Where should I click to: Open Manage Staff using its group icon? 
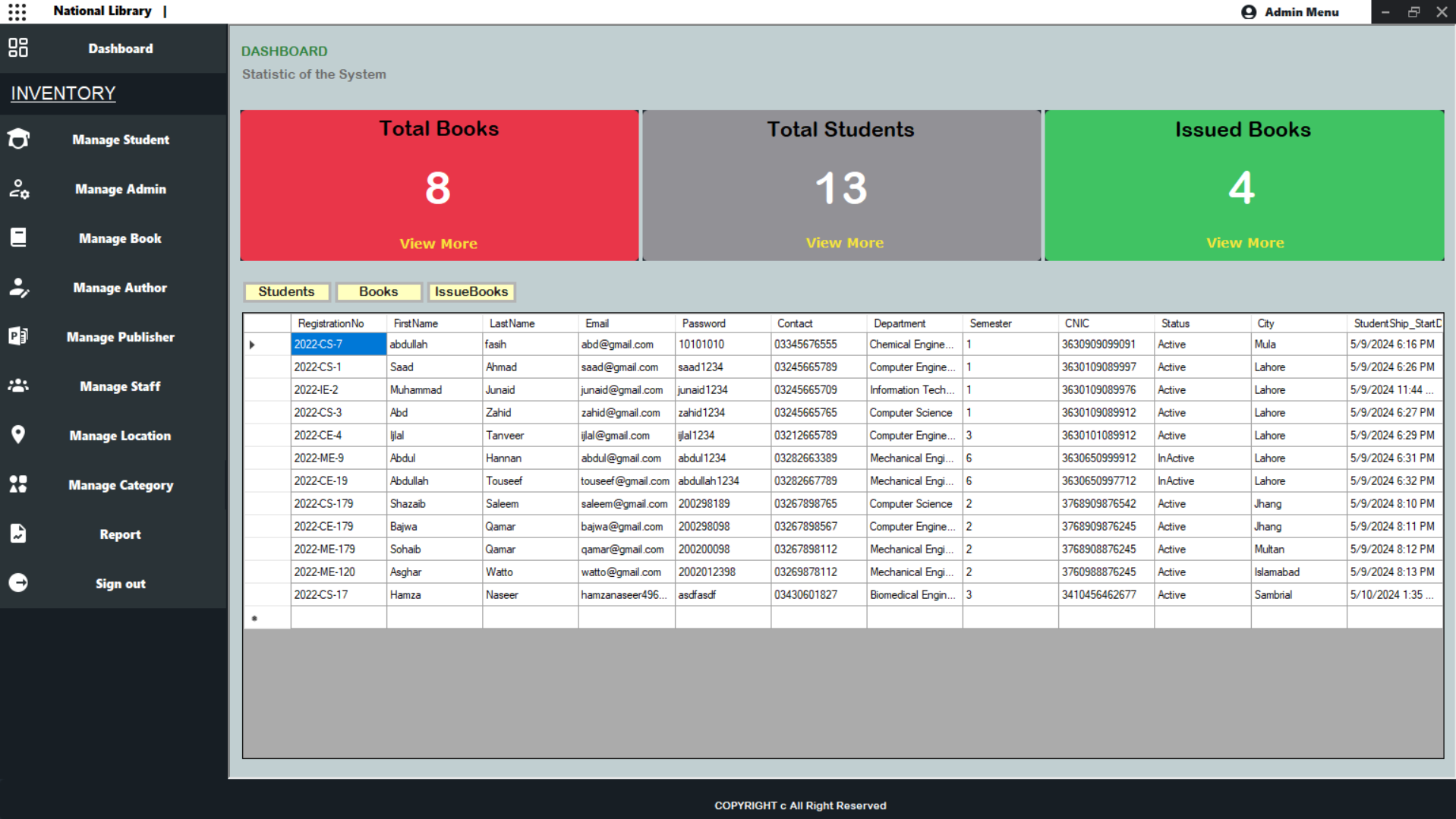18,386
